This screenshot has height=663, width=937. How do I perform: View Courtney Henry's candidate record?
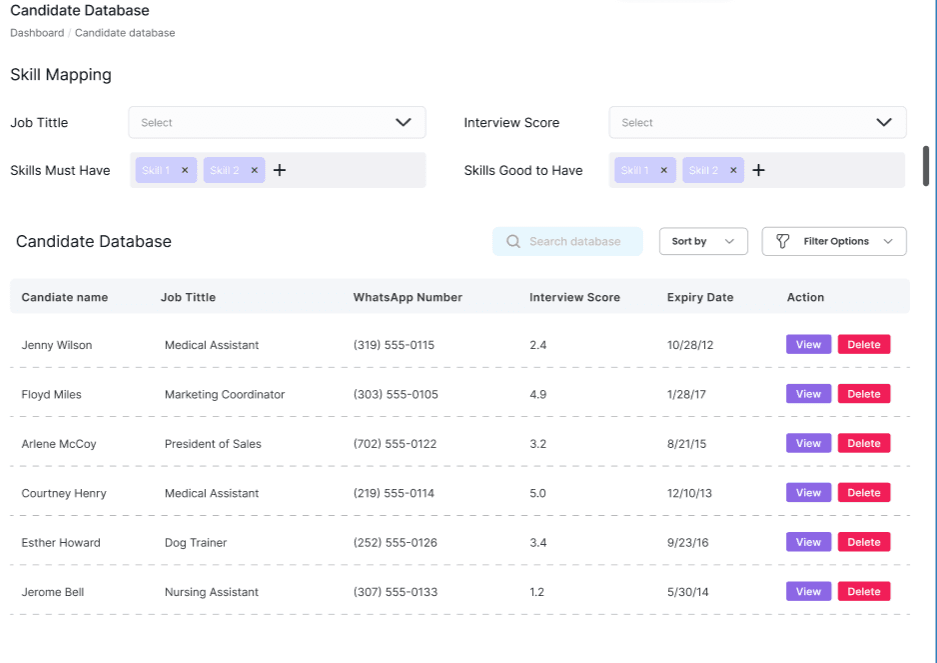[808, 493]
